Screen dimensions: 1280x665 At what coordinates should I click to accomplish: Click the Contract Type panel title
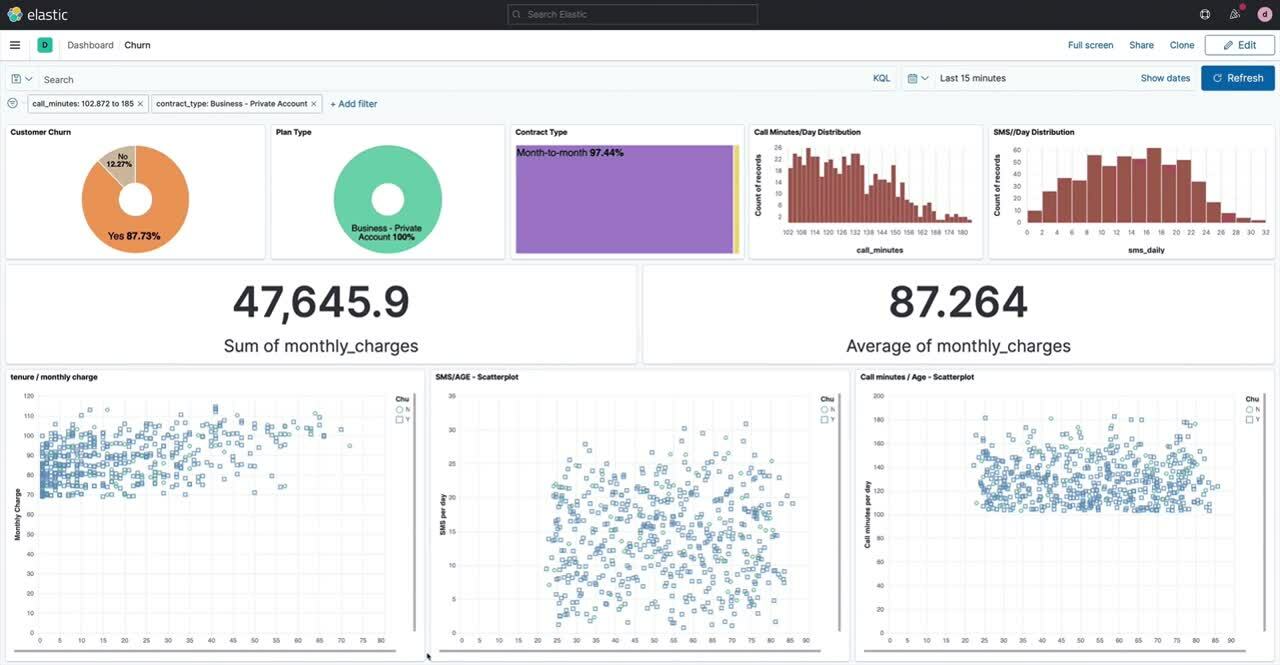click(x=541, y=132)
